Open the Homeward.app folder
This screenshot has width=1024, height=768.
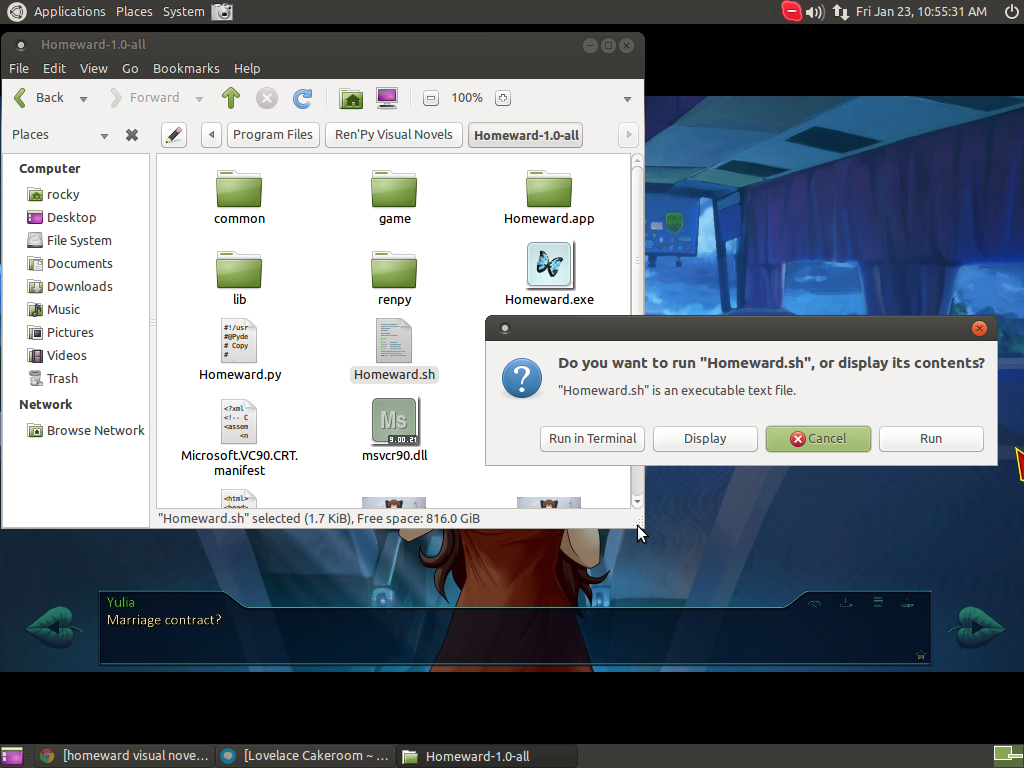549,189
